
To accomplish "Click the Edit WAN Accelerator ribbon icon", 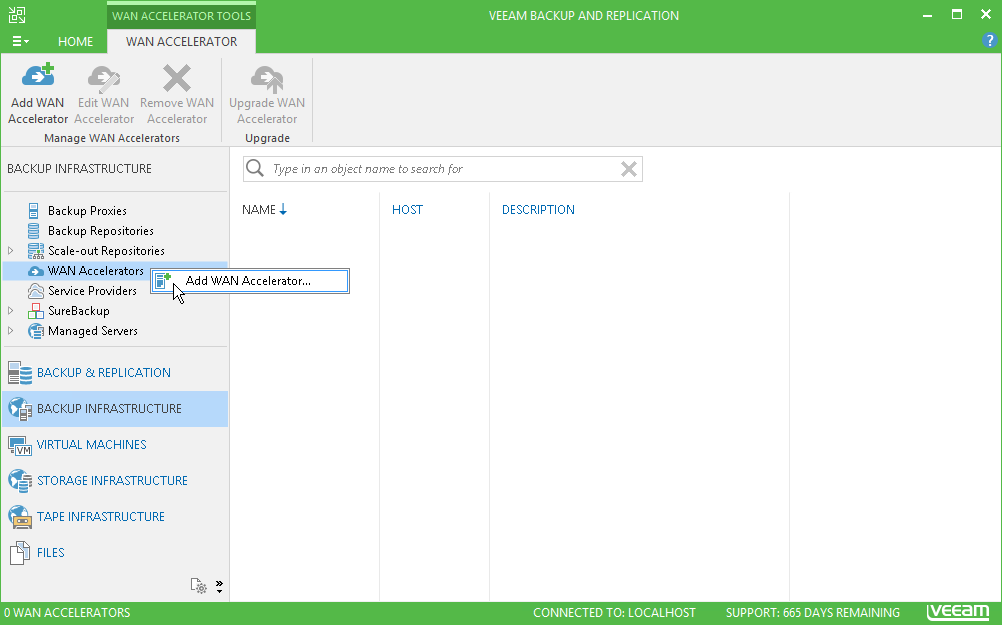I will coord(104,77).
